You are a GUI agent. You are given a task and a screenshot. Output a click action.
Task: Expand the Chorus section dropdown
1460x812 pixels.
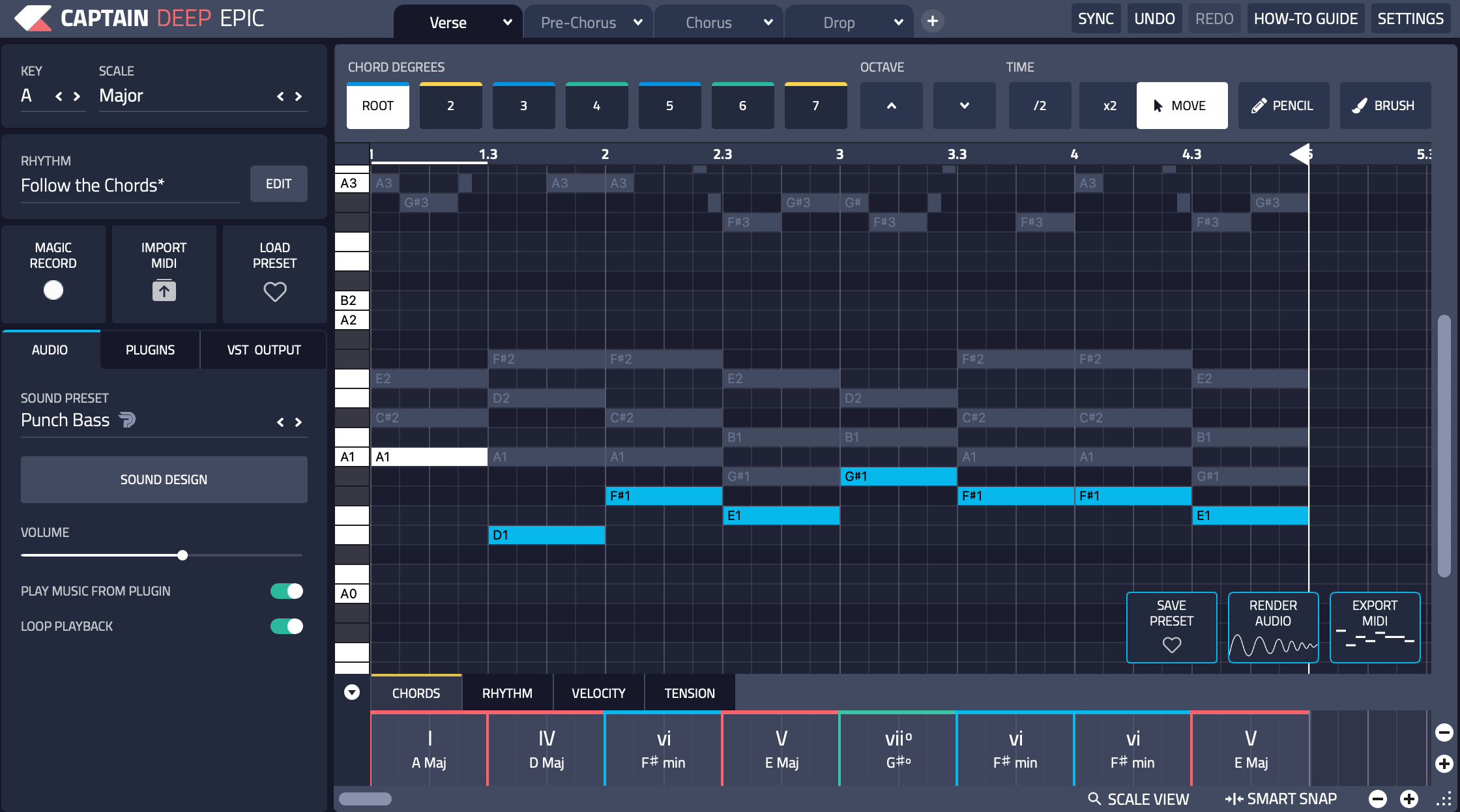pyautogui.click(x=767, y=22)
